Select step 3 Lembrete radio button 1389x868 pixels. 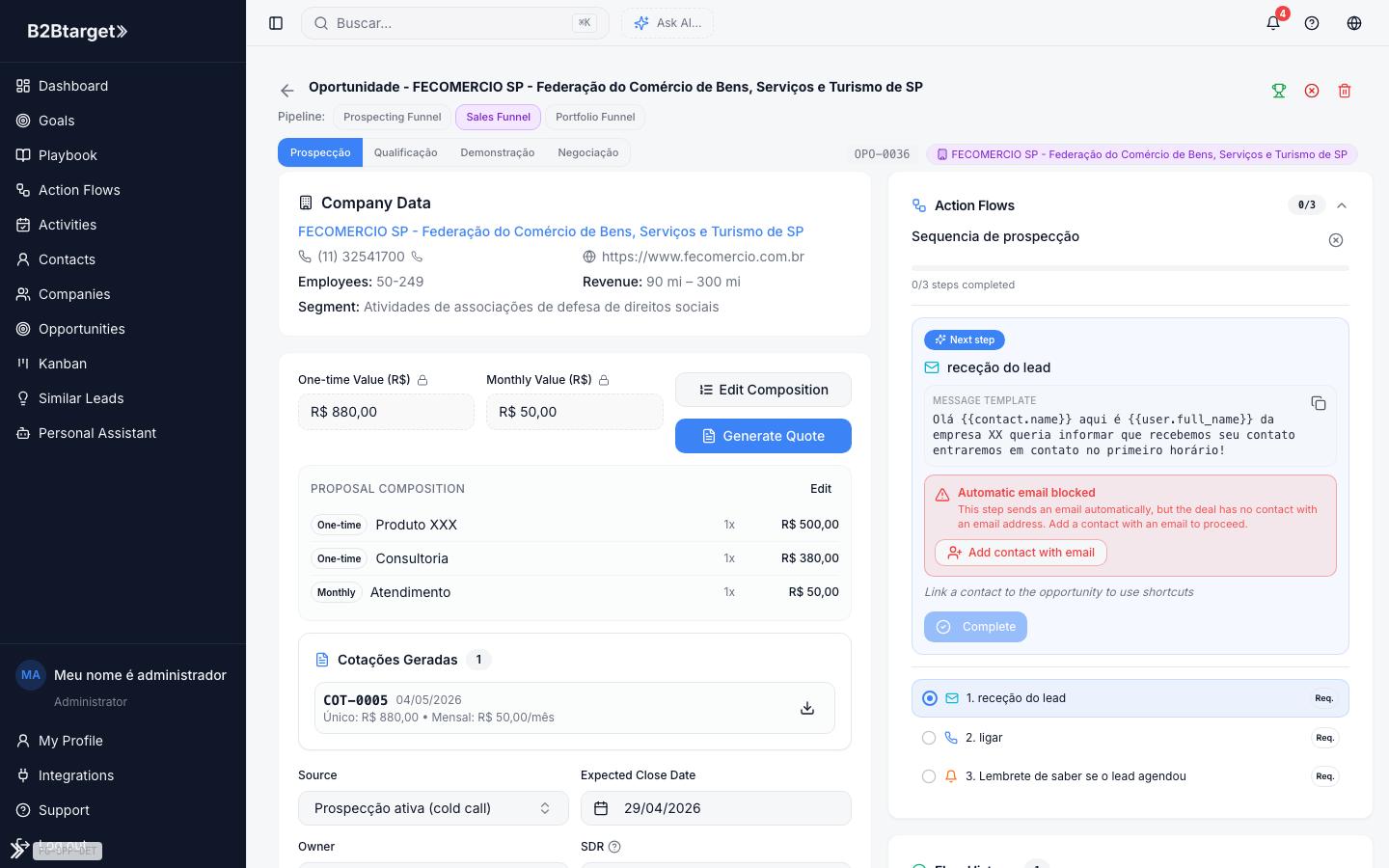click(x=929, y=776)
